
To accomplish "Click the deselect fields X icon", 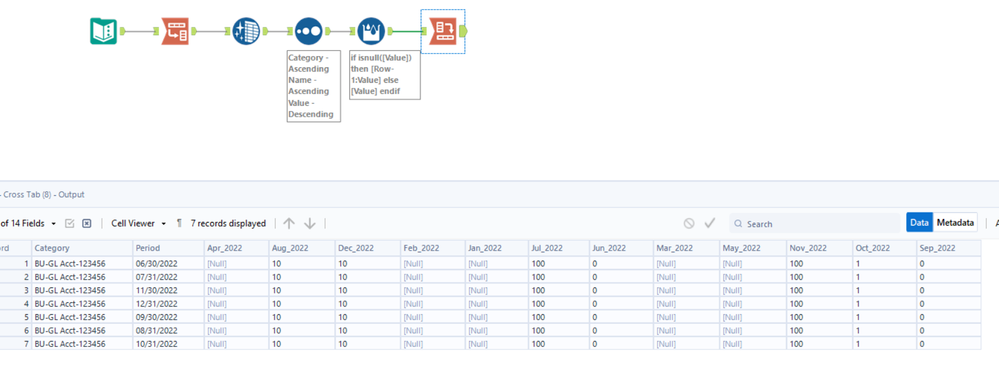I will (x=87, y=224).
